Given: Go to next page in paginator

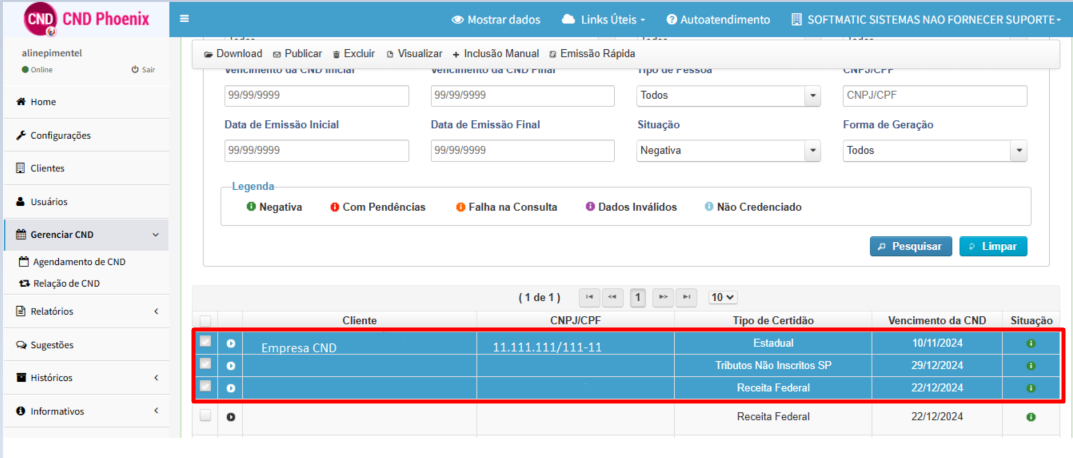Looking at the screenshot, I should (662, 297).
